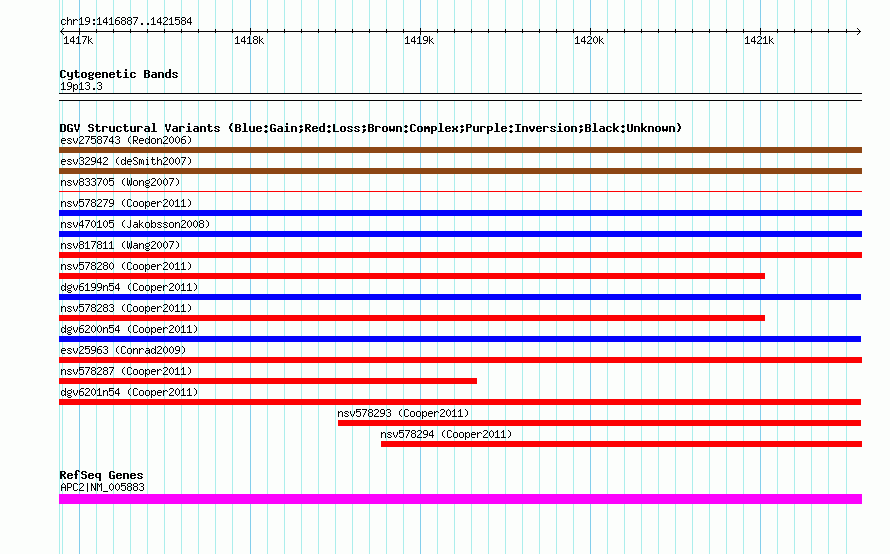Click the 1421k ruler mark

(759, 40)
